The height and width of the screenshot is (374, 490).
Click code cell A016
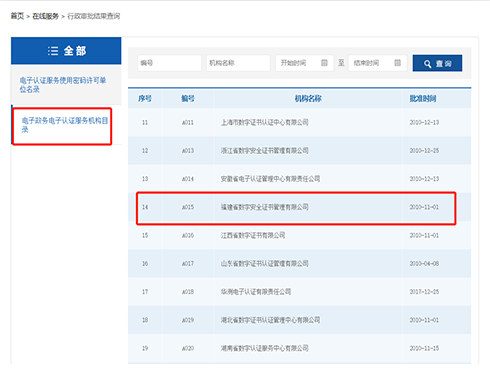tap(188, 235)
